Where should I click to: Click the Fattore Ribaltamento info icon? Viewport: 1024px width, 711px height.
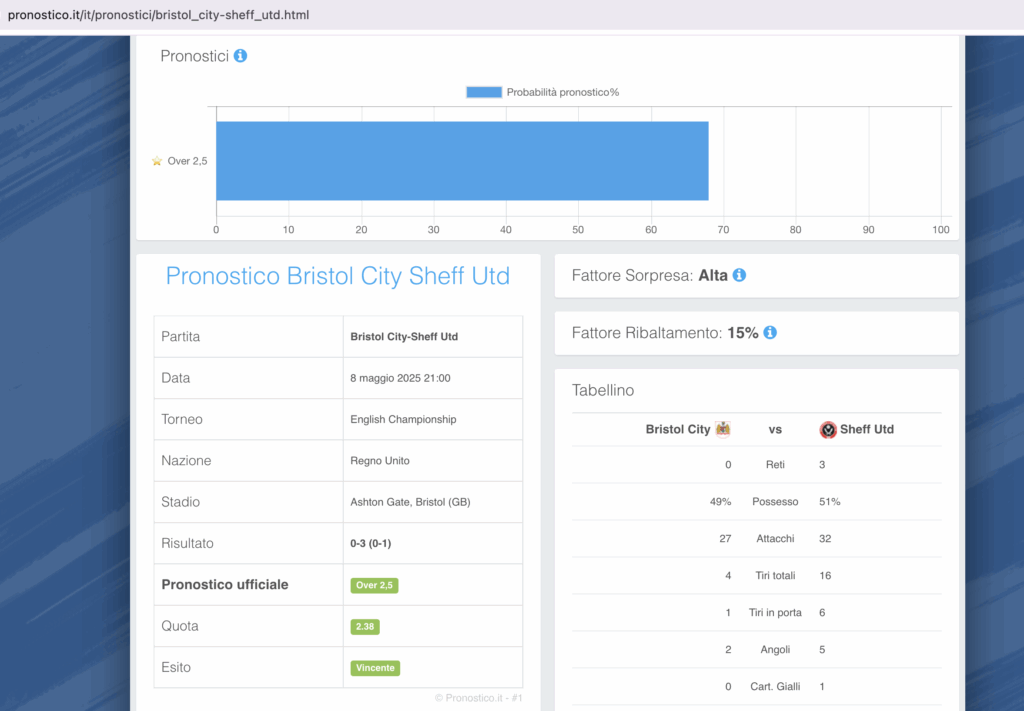click(771, 333)
